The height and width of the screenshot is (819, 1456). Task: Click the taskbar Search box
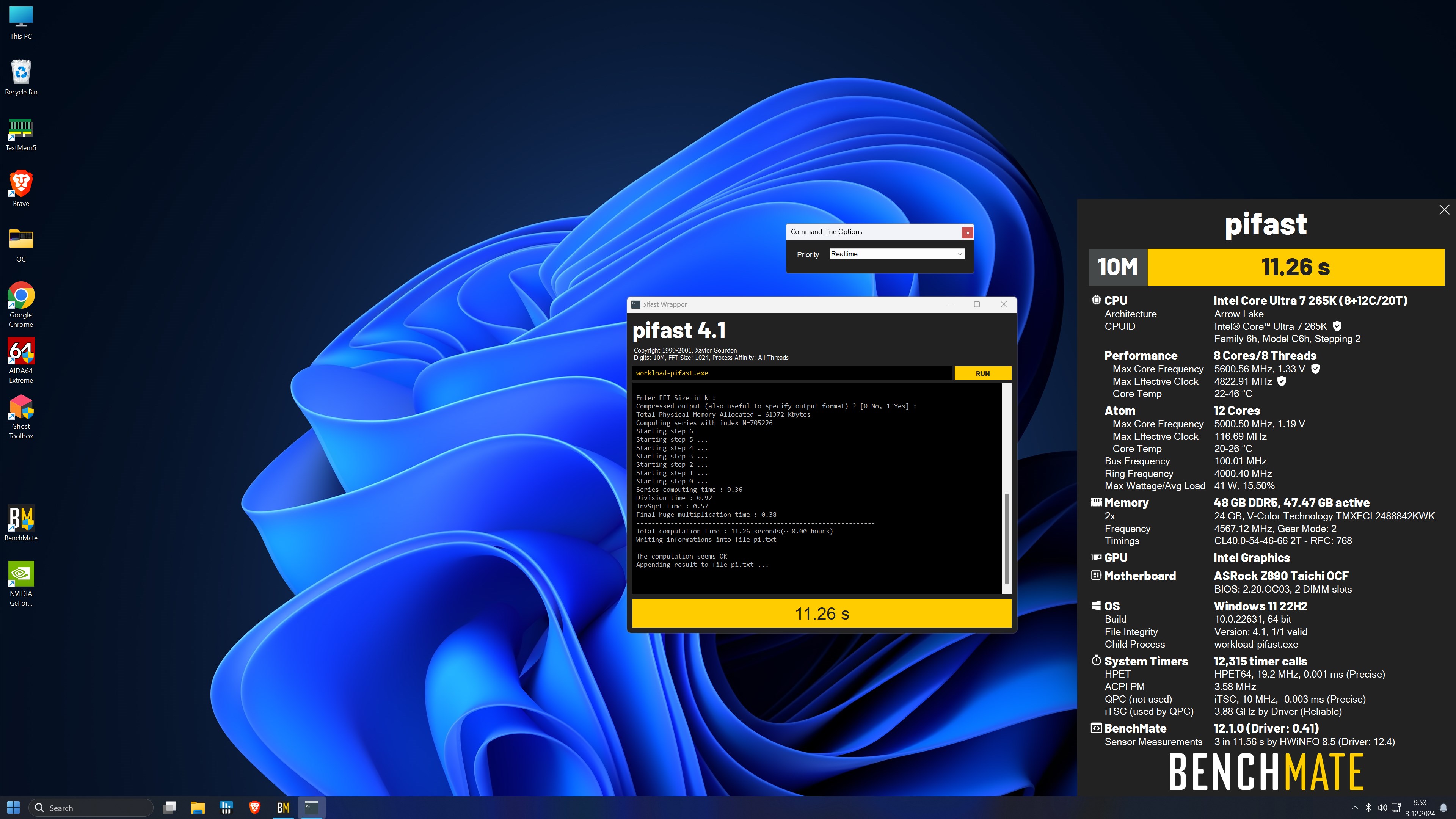[x=91, y=808]
